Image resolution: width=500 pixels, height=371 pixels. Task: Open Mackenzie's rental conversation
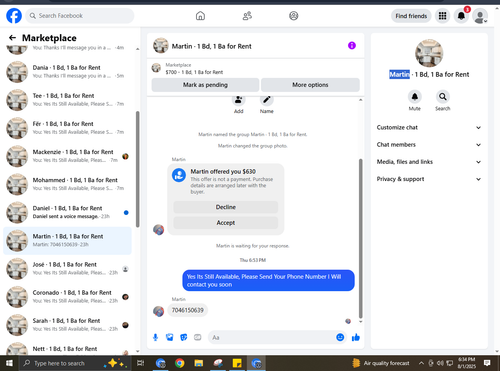[x=68, y=156]
